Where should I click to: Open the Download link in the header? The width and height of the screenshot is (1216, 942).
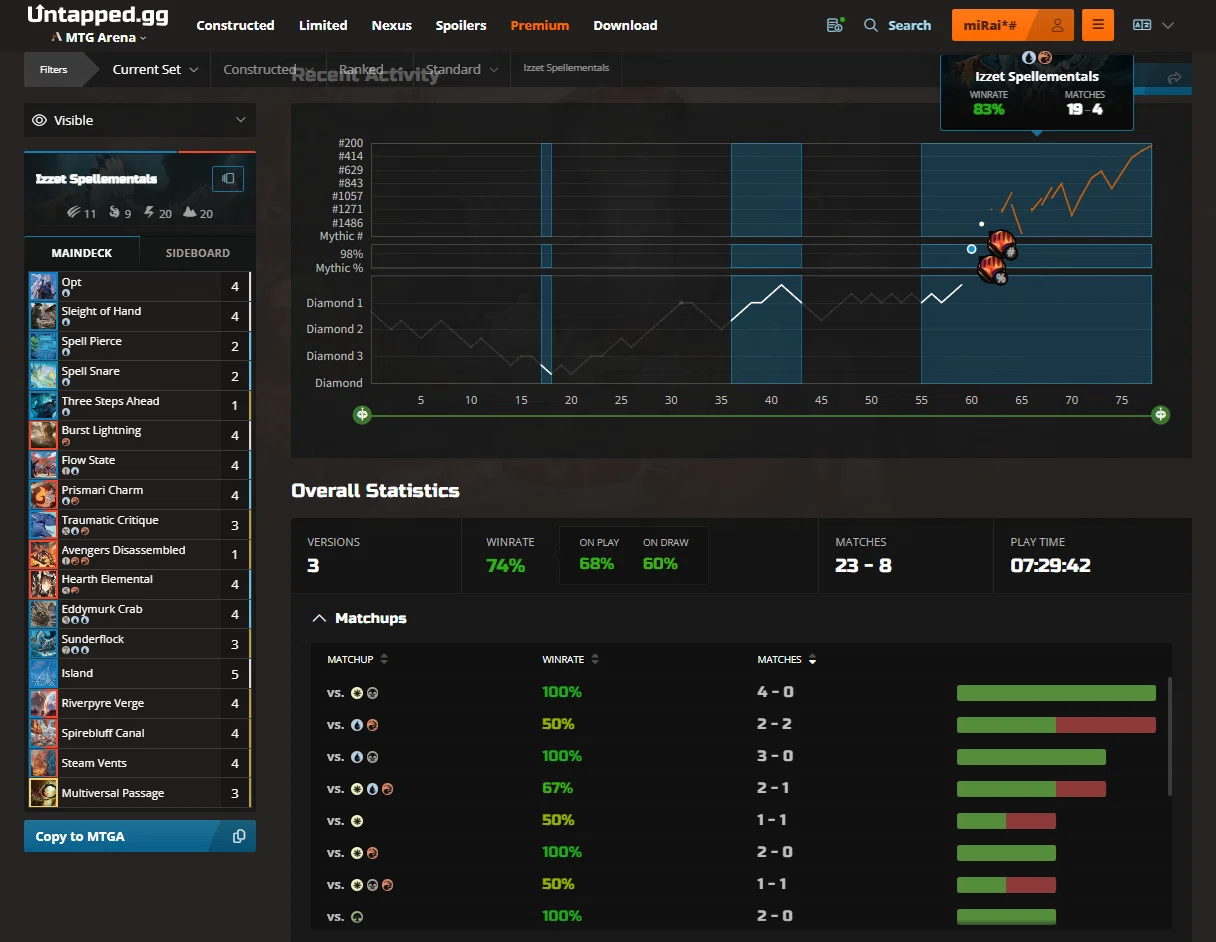coord(625,25)
